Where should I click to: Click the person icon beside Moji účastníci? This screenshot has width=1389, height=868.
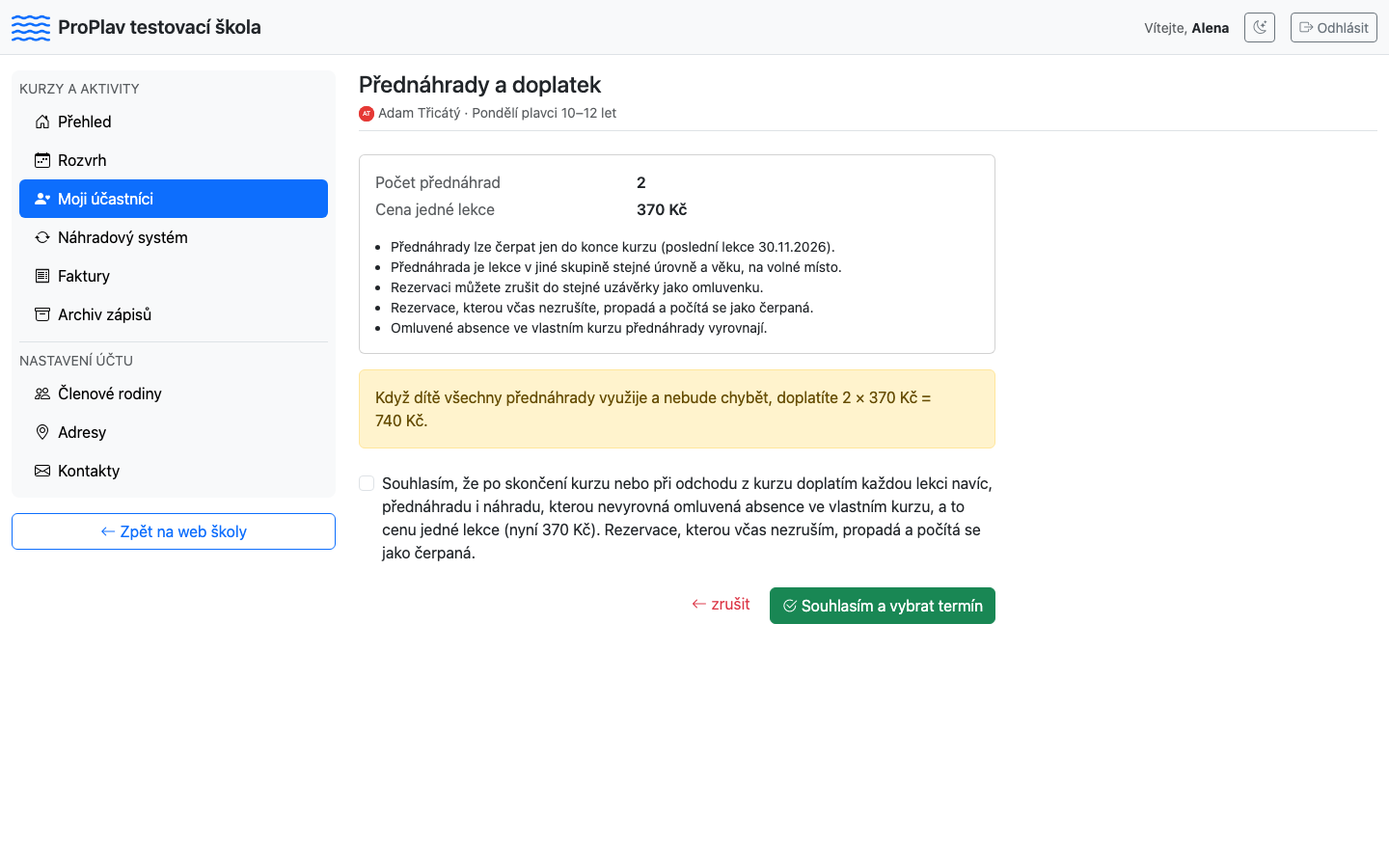42,199
